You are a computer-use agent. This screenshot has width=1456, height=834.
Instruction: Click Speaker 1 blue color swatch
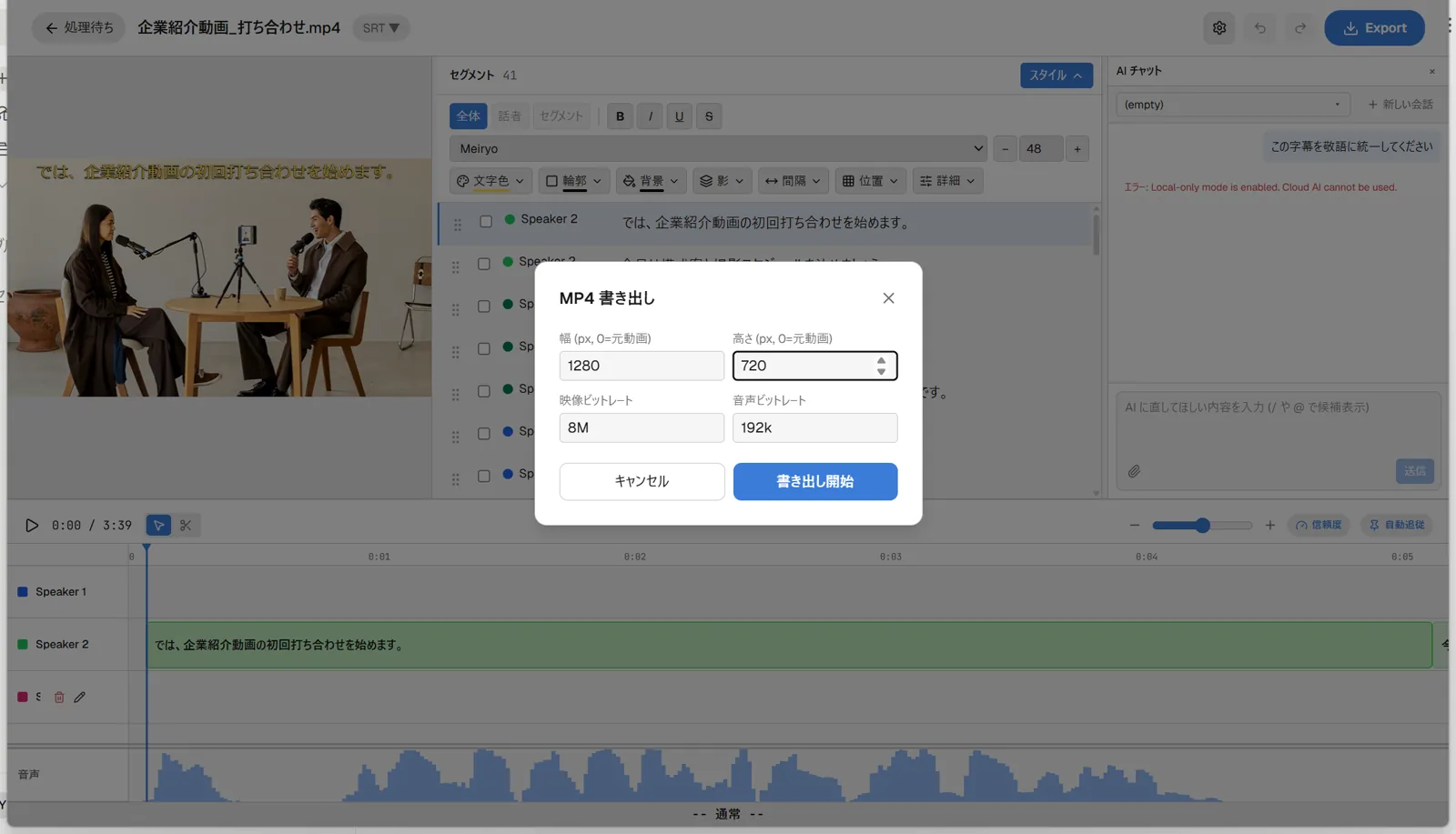(x=23, y=591)
